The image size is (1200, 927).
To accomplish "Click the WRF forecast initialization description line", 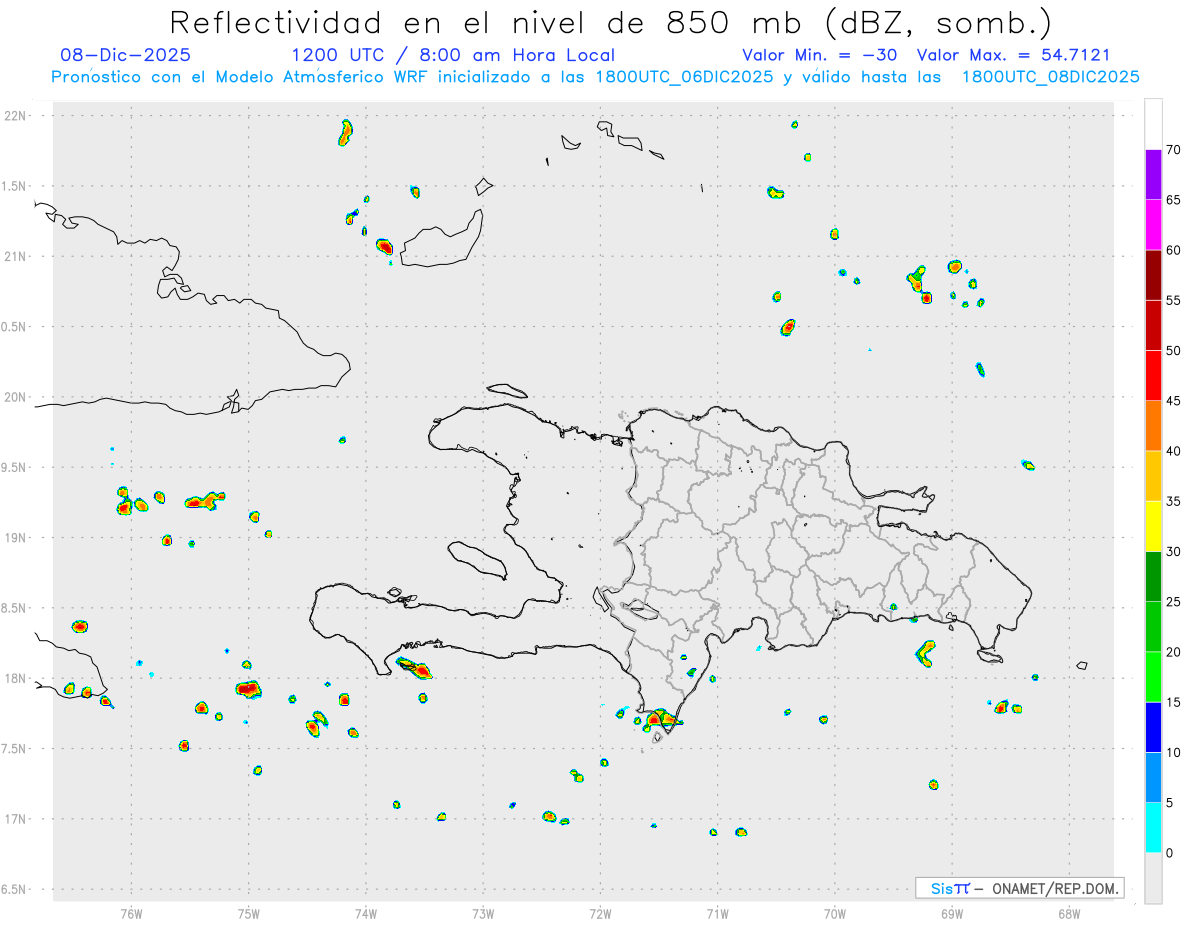I will [x=595, y=77].
